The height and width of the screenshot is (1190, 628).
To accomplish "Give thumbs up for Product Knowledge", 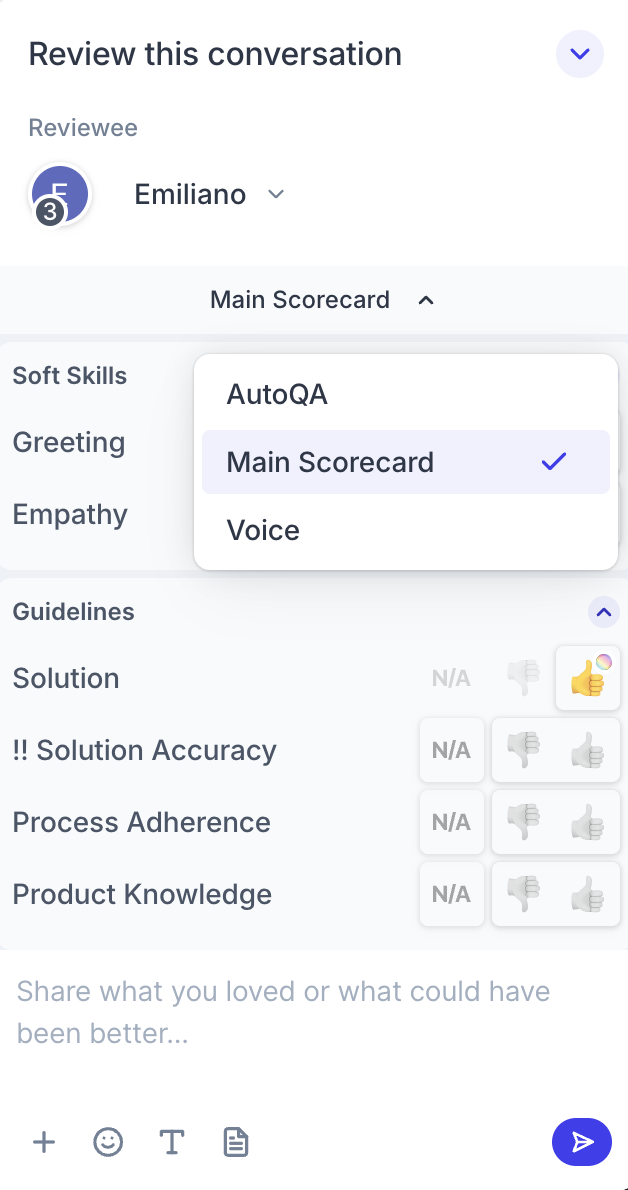I will 588,894.
